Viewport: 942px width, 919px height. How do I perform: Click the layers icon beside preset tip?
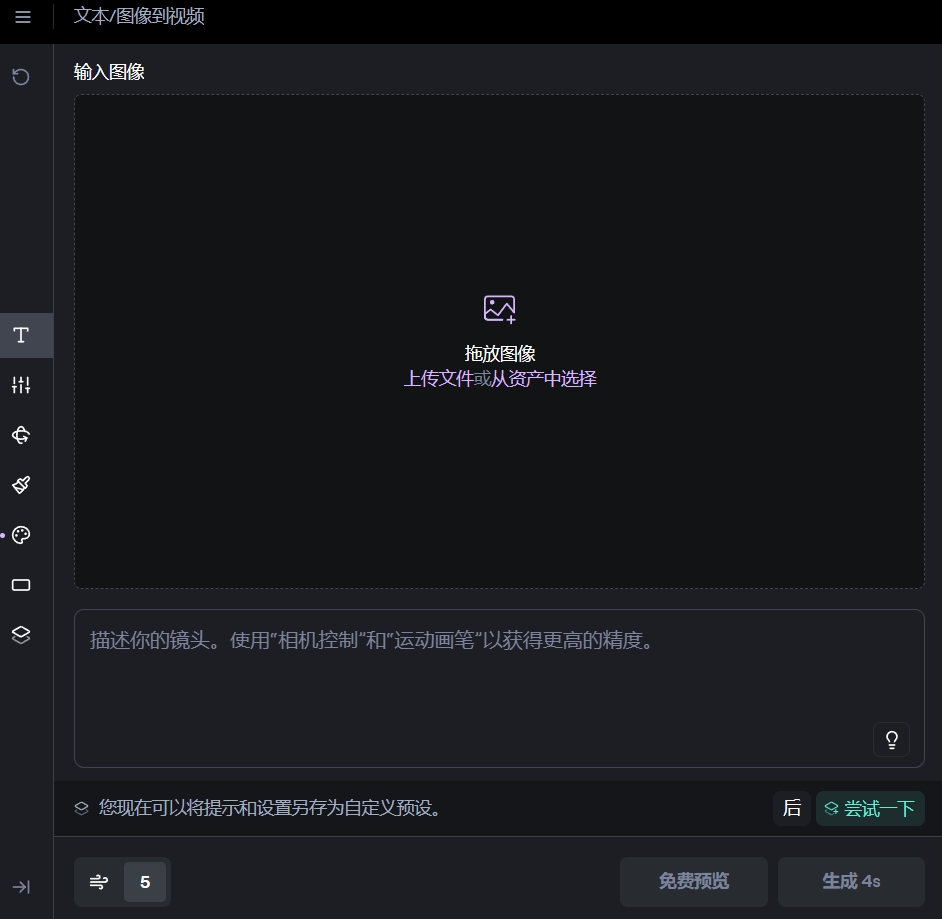[x=81, y=808]
